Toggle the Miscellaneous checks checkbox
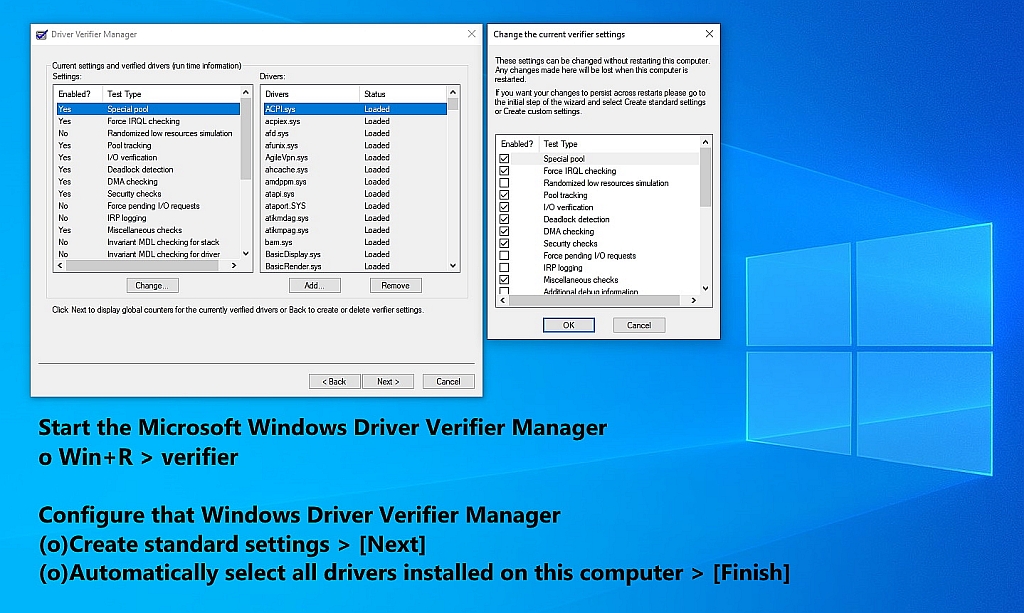Viewport: 1024px width, 613px height. (504, 279)
